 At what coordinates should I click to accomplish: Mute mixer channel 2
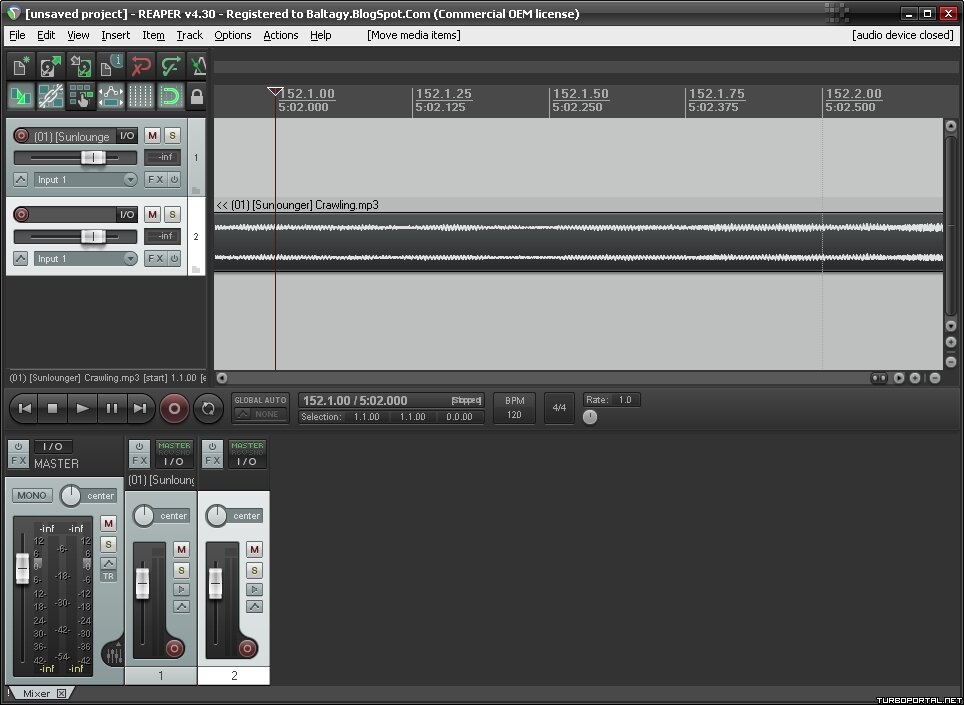[x=254, y=549]
